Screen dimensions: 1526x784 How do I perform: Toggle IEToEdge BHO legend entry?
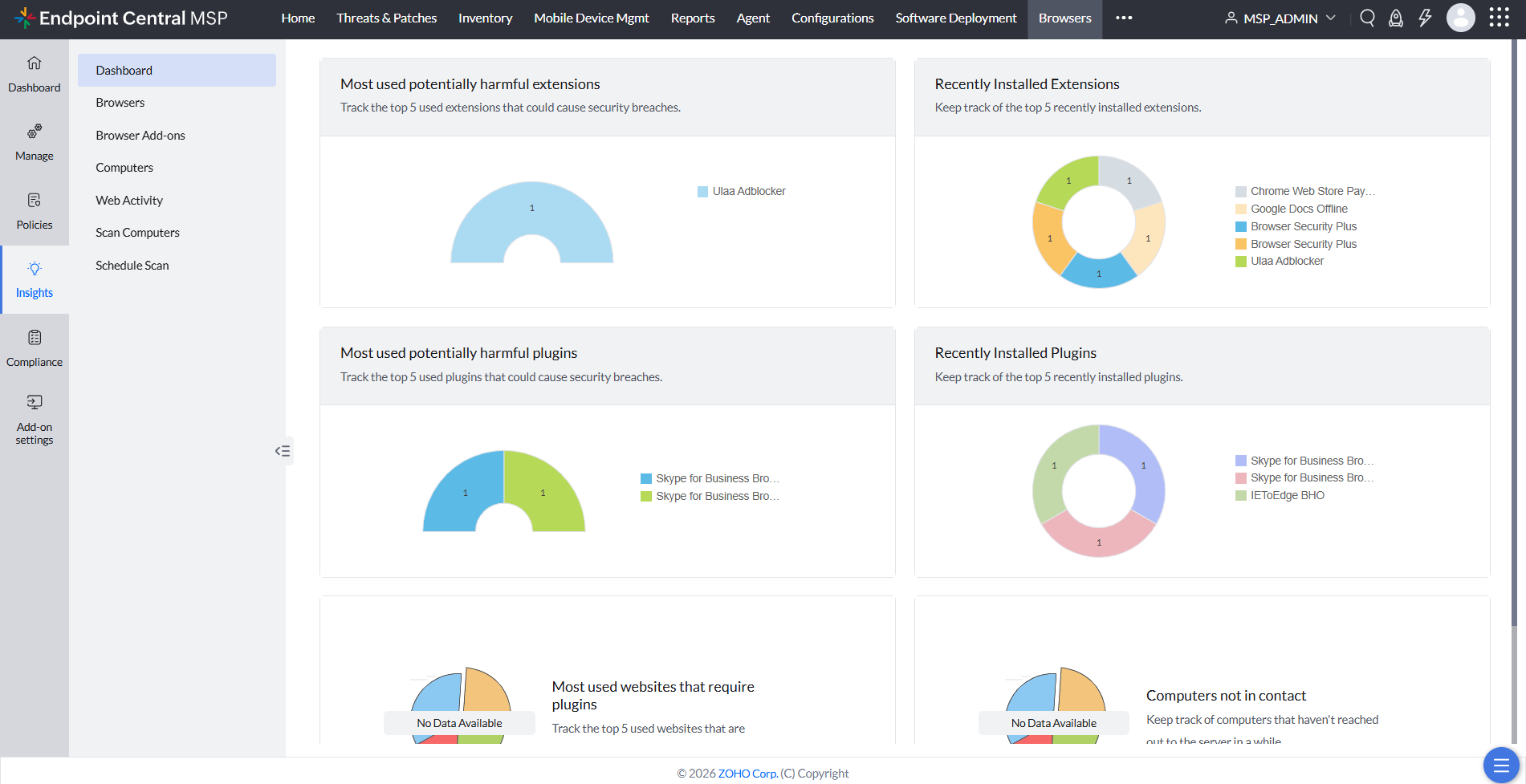[1280, 495]
